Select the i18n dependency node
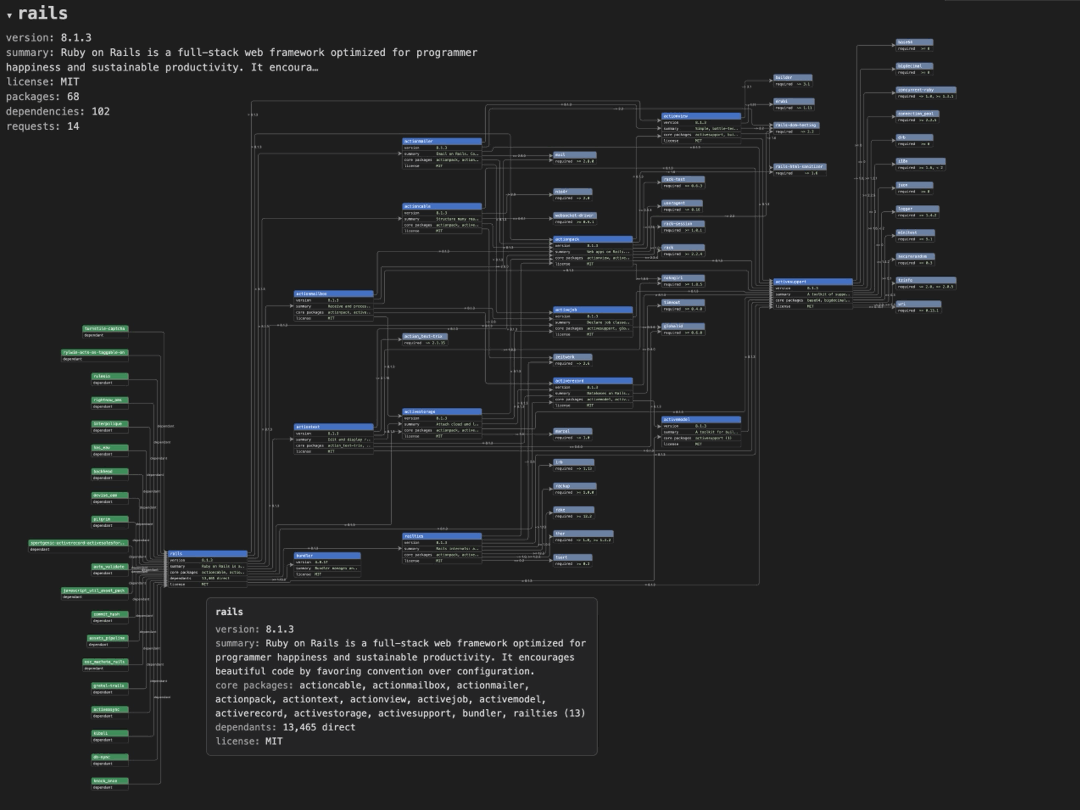 click(x=921, y=164)
